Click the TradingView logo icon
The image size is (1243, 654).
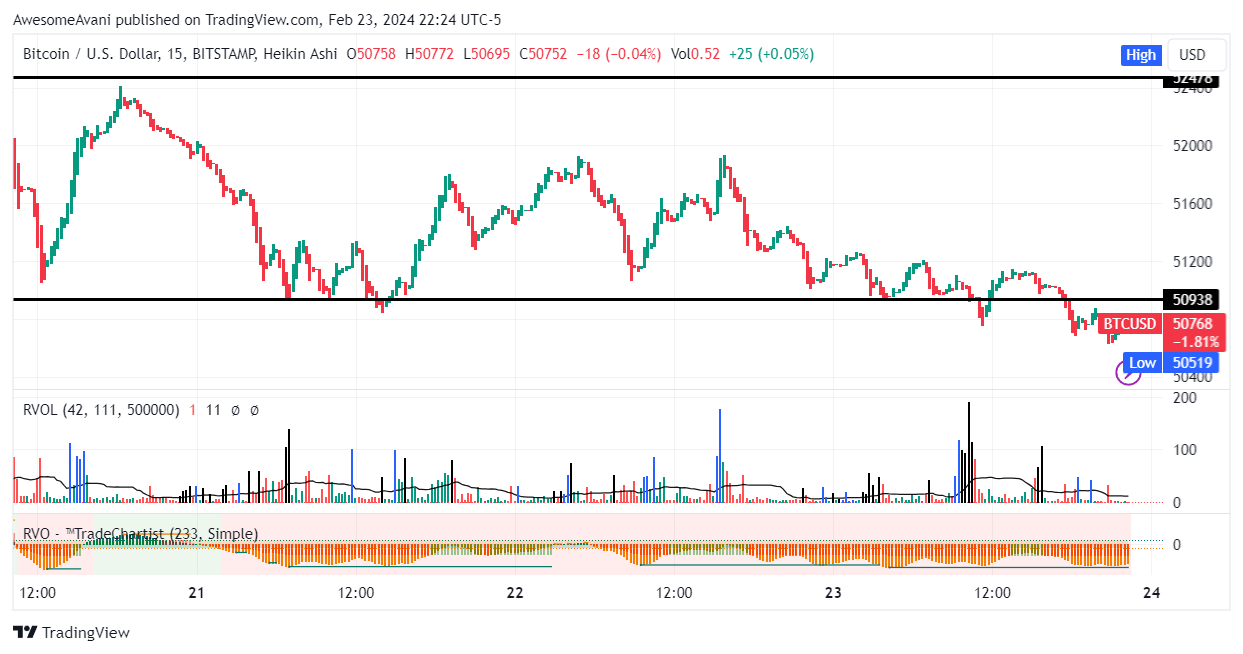tap(25, 633)
